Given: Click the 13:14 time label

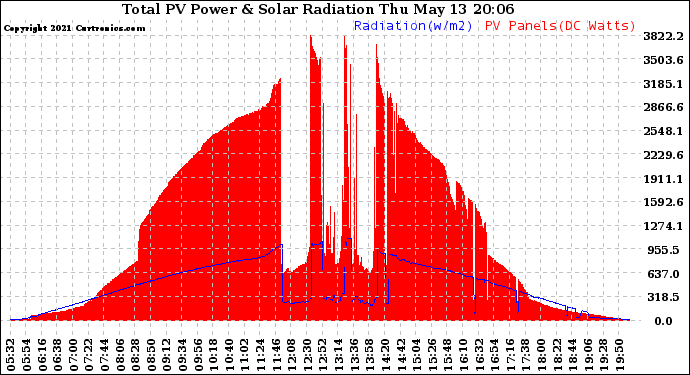Looking at the screenshot, I should coord(339,355).
